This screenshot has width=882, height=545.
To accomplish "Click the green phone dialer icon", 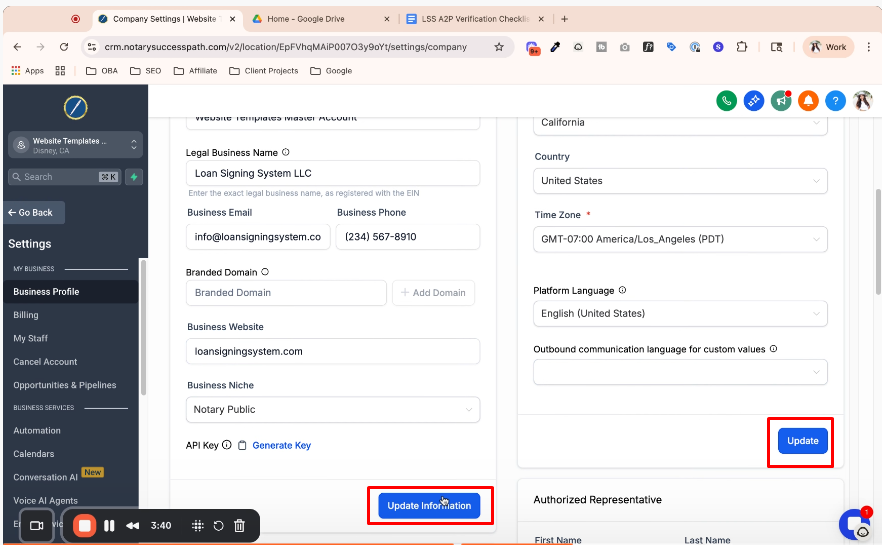I will point(726,101).
